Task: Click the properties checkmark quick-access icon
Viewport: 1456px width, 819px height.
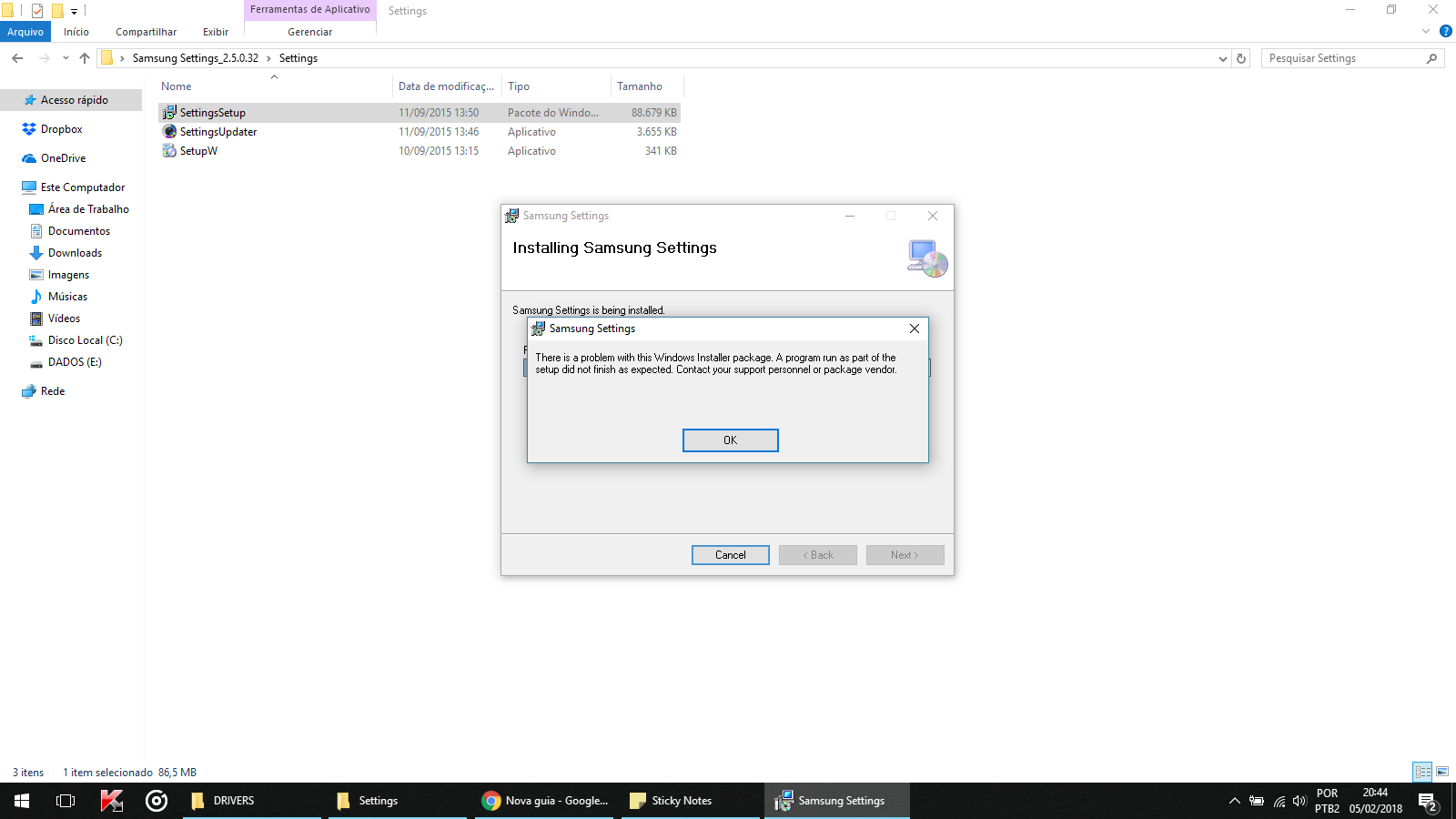Action: coord(37,11)
